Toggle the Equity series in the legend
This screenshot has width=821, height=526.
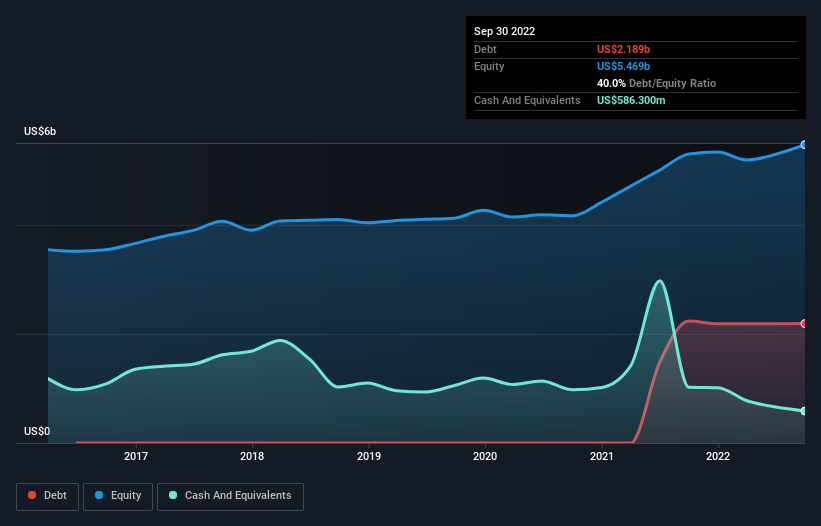coord(118,496)
